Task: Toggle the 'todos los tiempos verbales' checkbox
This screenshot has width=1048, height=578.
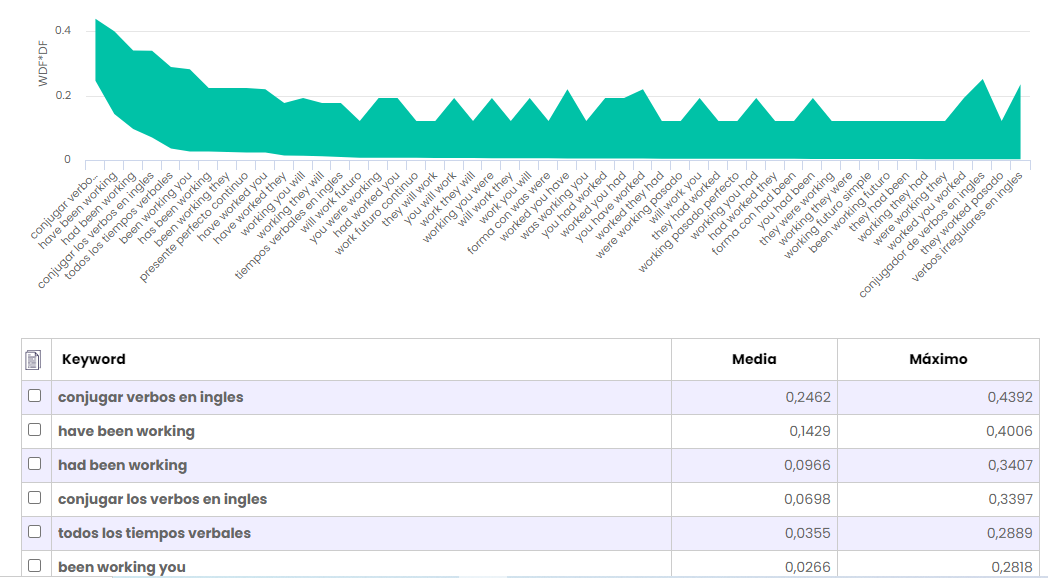Action: [35, 532]
